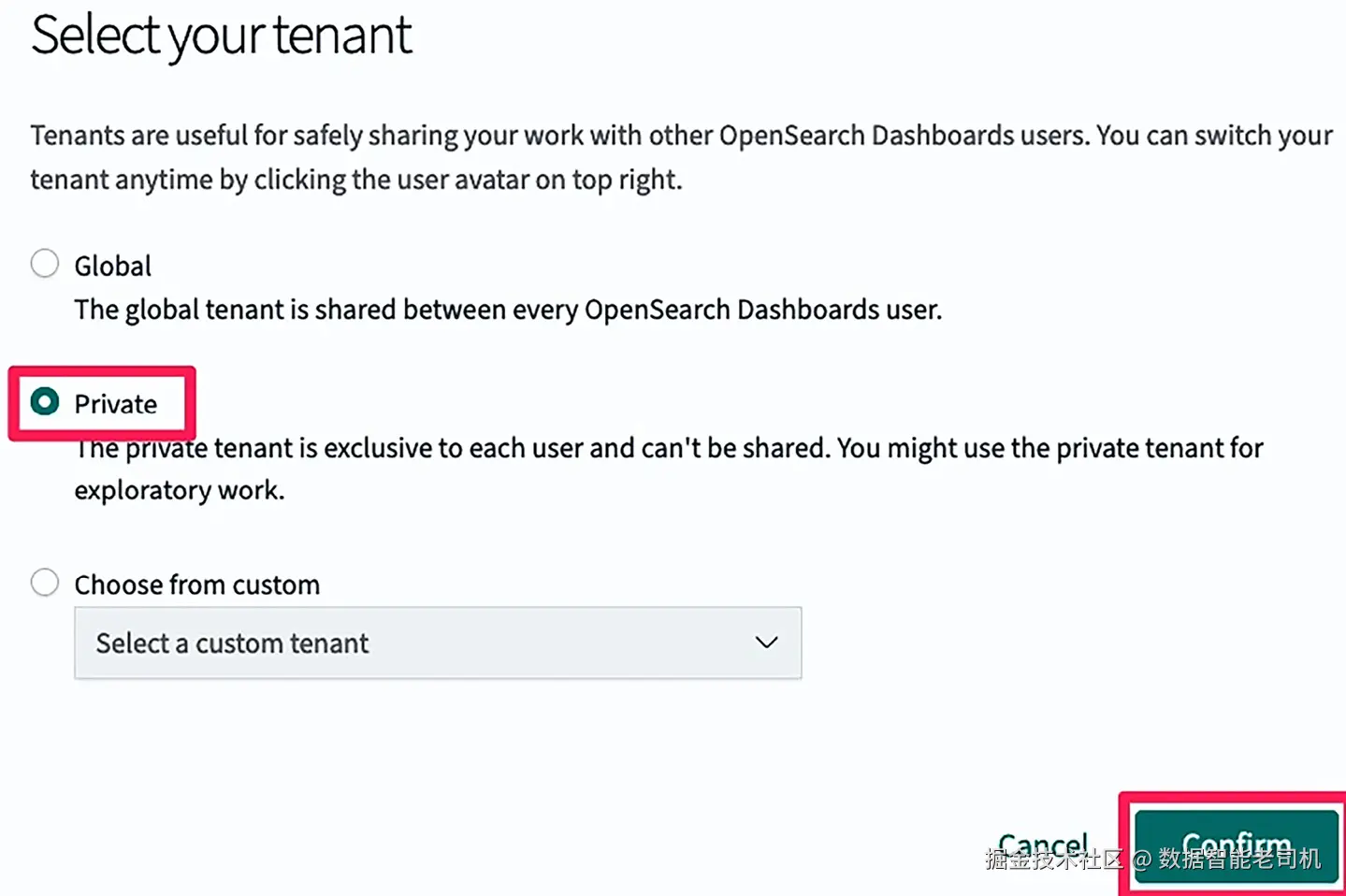This screenshot has height=896, width=1346.
Task: Open the 'Select a custom tenant' dropdown
Action: (437, 643)
